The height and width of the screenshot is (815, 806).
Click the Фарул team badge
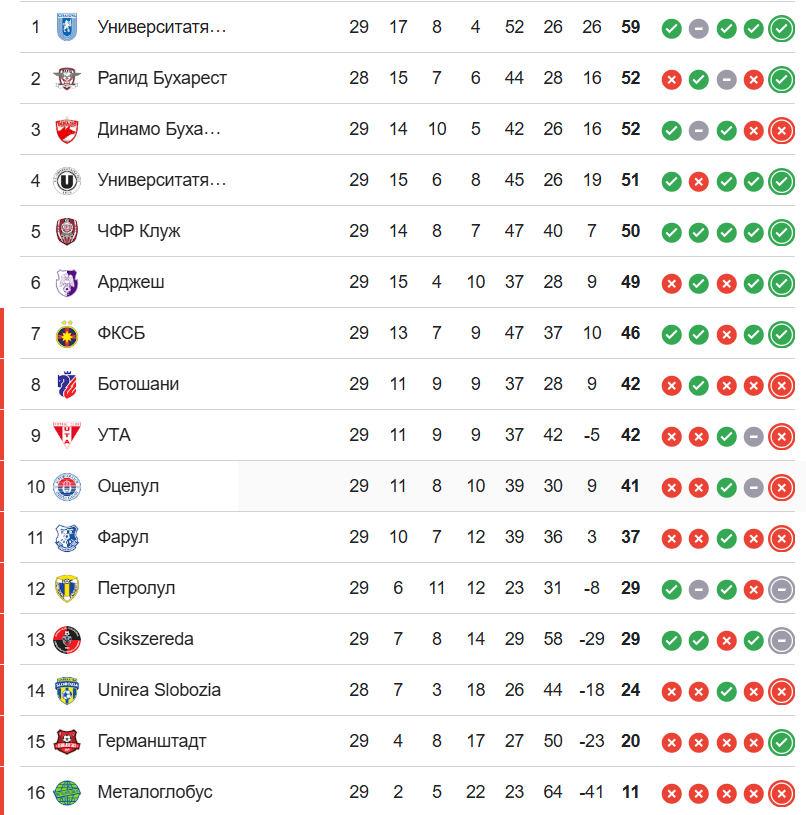pos(67,537)
